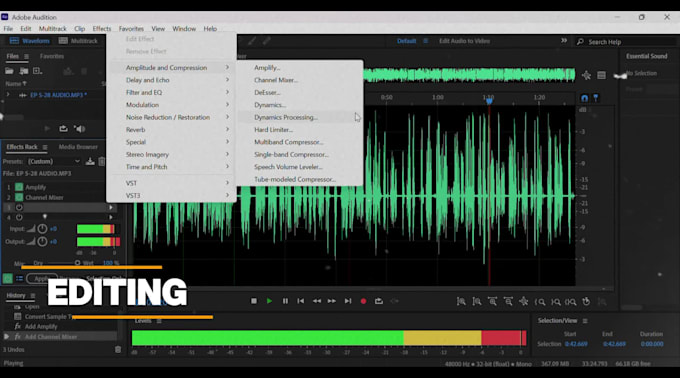Open slot 3 effect arrow menu
This screenshot has height=378, width=680.
(x=111, y=208)
